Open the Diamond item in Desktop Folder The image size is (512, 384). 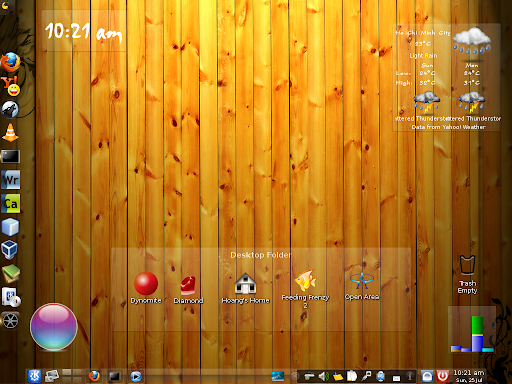[x=188, y=290]
